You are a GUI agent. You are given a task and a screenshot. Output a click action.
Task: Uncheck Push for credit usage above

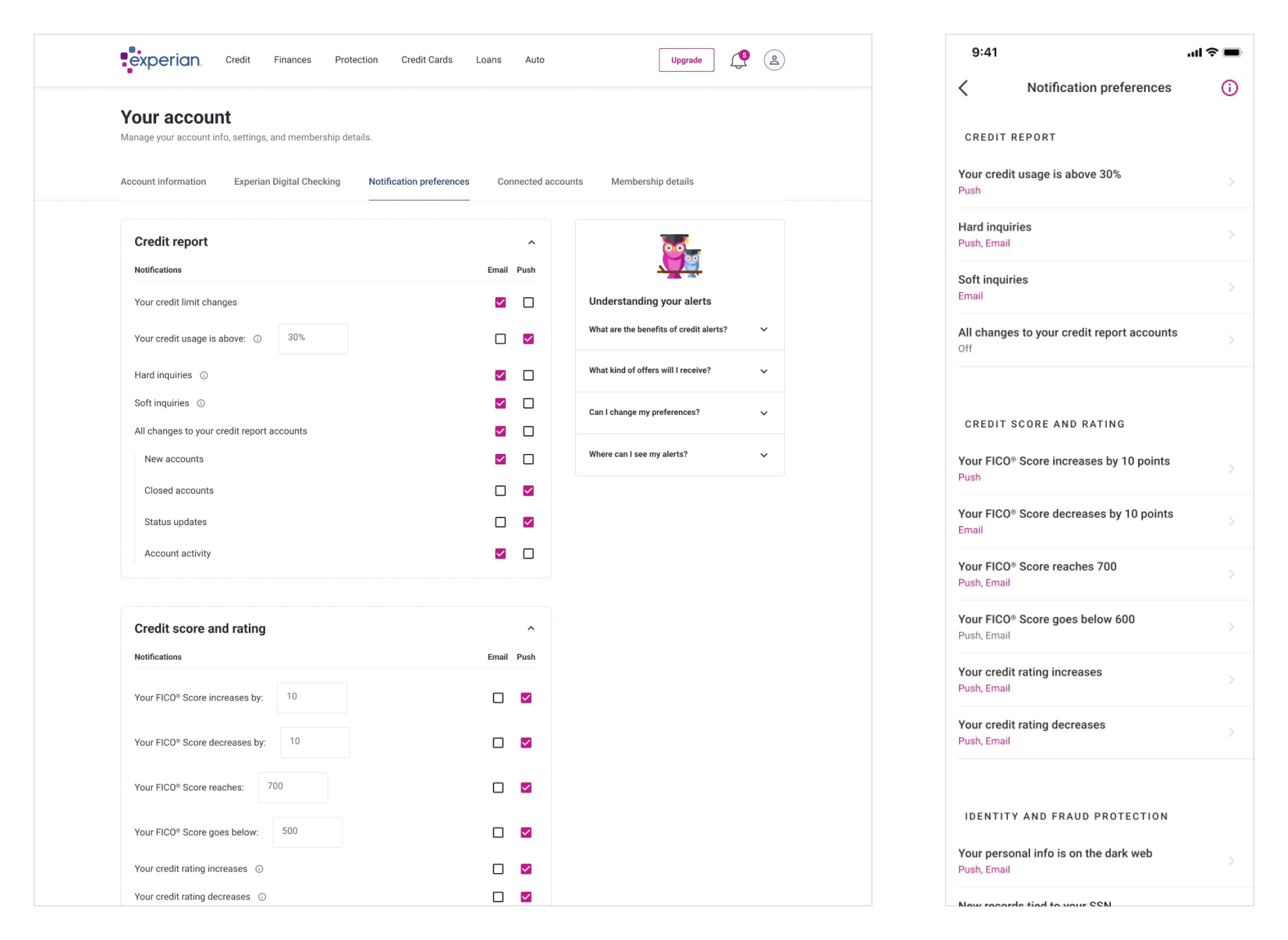tap(528, 339)
